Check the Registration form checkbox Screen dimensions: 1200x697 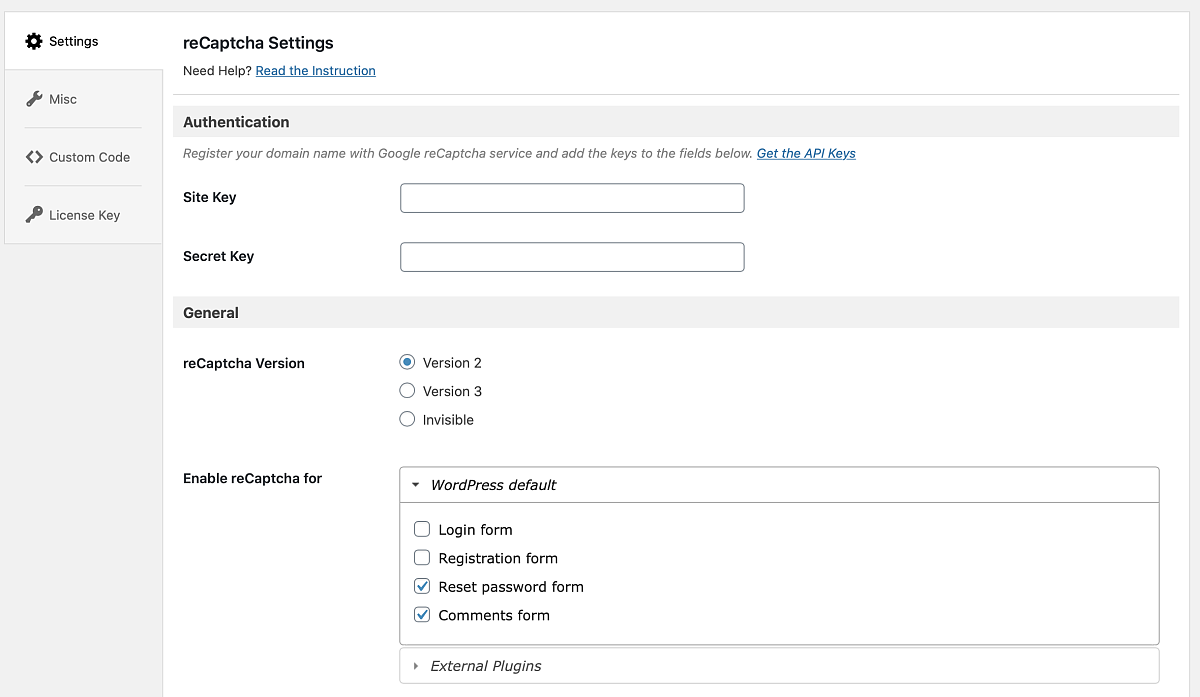pos(422,558)
